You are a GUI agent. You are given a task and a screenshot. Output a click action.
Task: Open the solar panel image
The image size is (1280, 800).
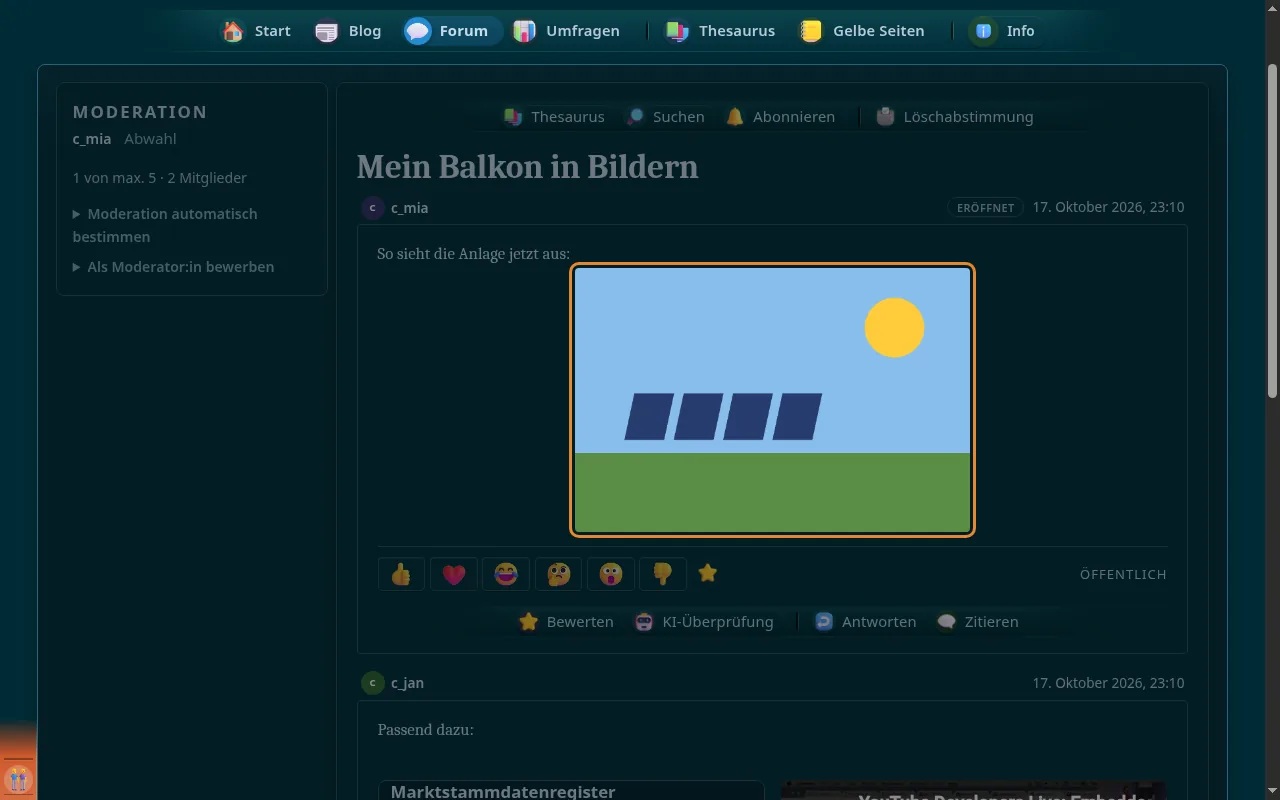(772, 400)
